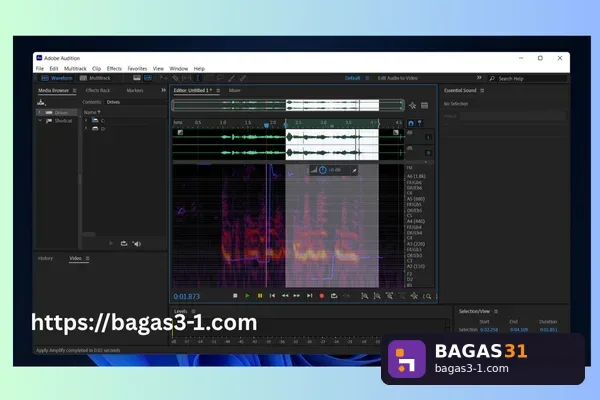This screenshot has width=600, height=400.
Task: Move playhead to previous marker
Action: pyautogui.click(x=272, y=296)
